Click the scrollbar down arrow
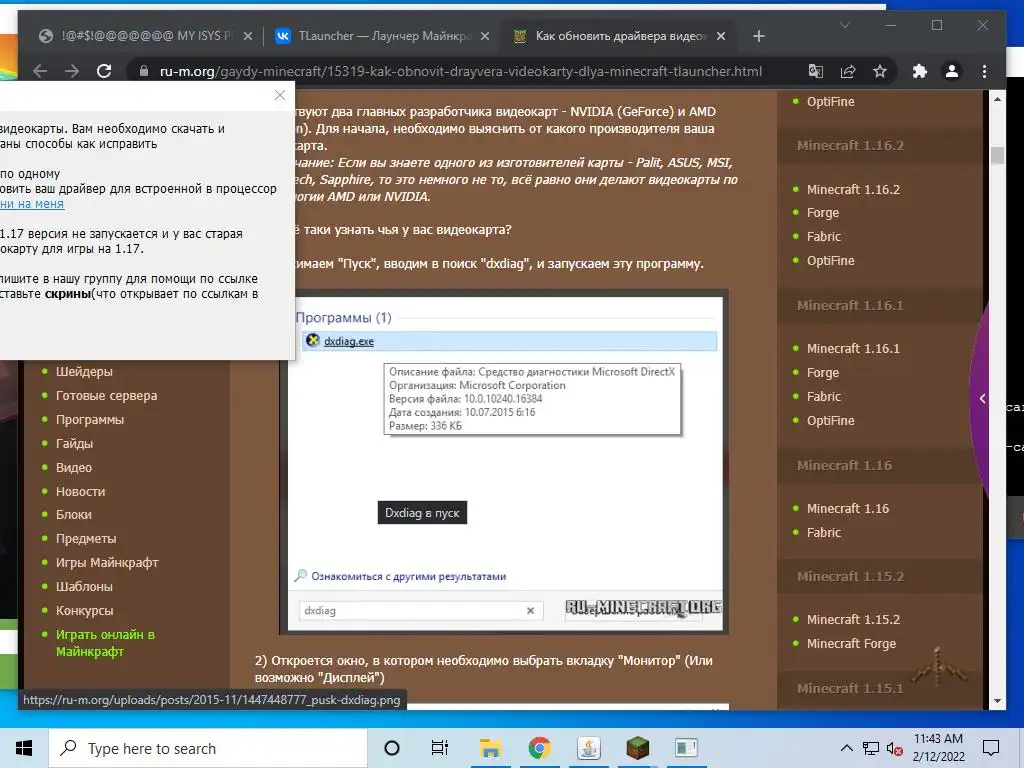 tap(997, 701)
